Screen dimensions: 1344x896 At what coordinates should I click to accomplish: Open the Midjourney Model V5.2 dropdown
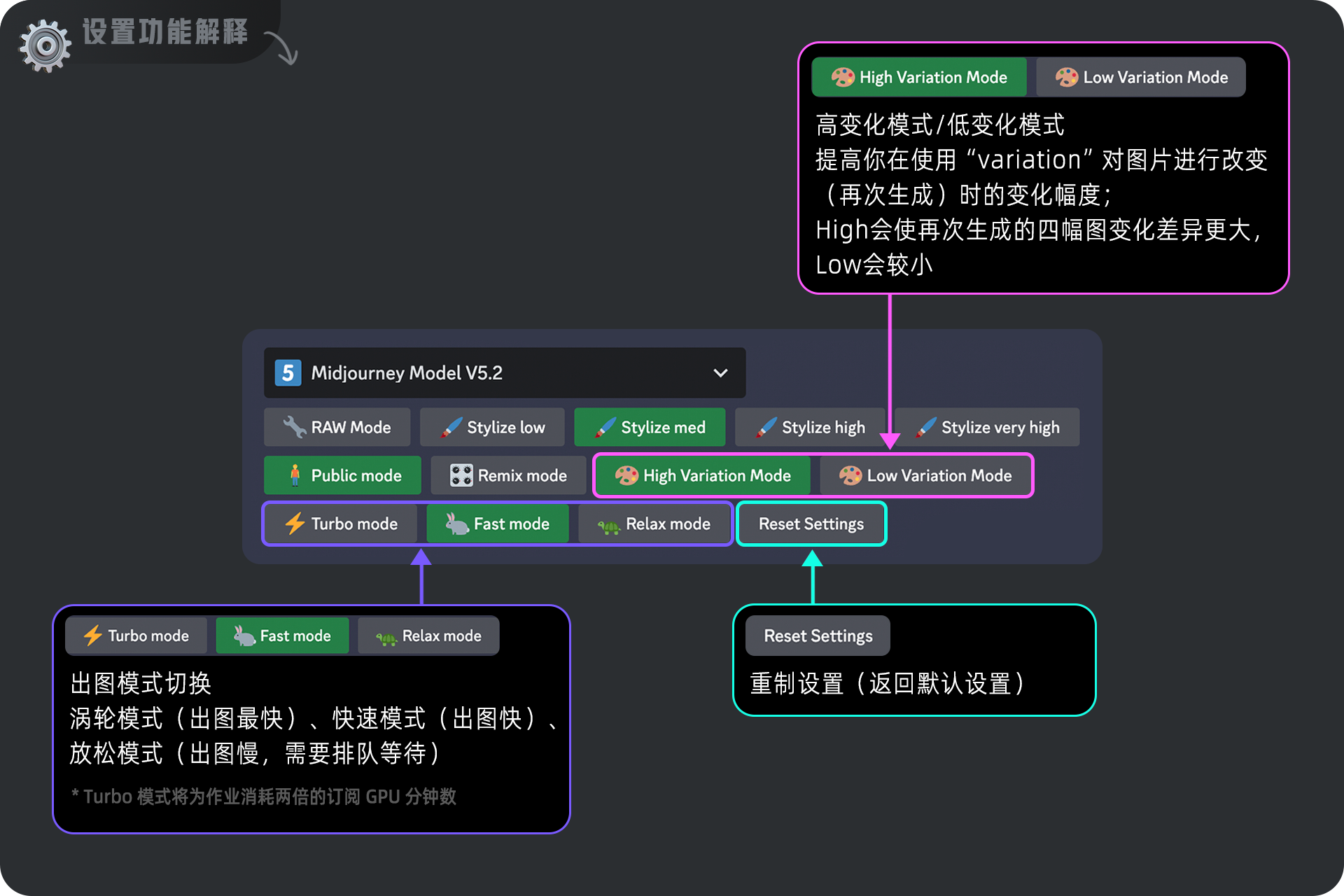click(x=505, y=373)
